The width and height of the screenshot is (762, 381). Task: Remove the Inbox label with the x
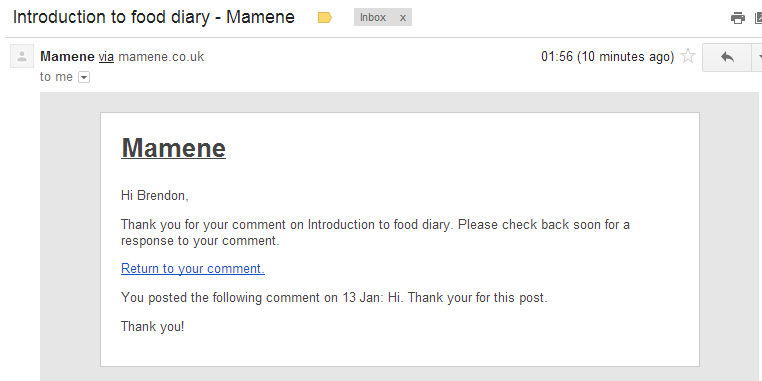402,18
